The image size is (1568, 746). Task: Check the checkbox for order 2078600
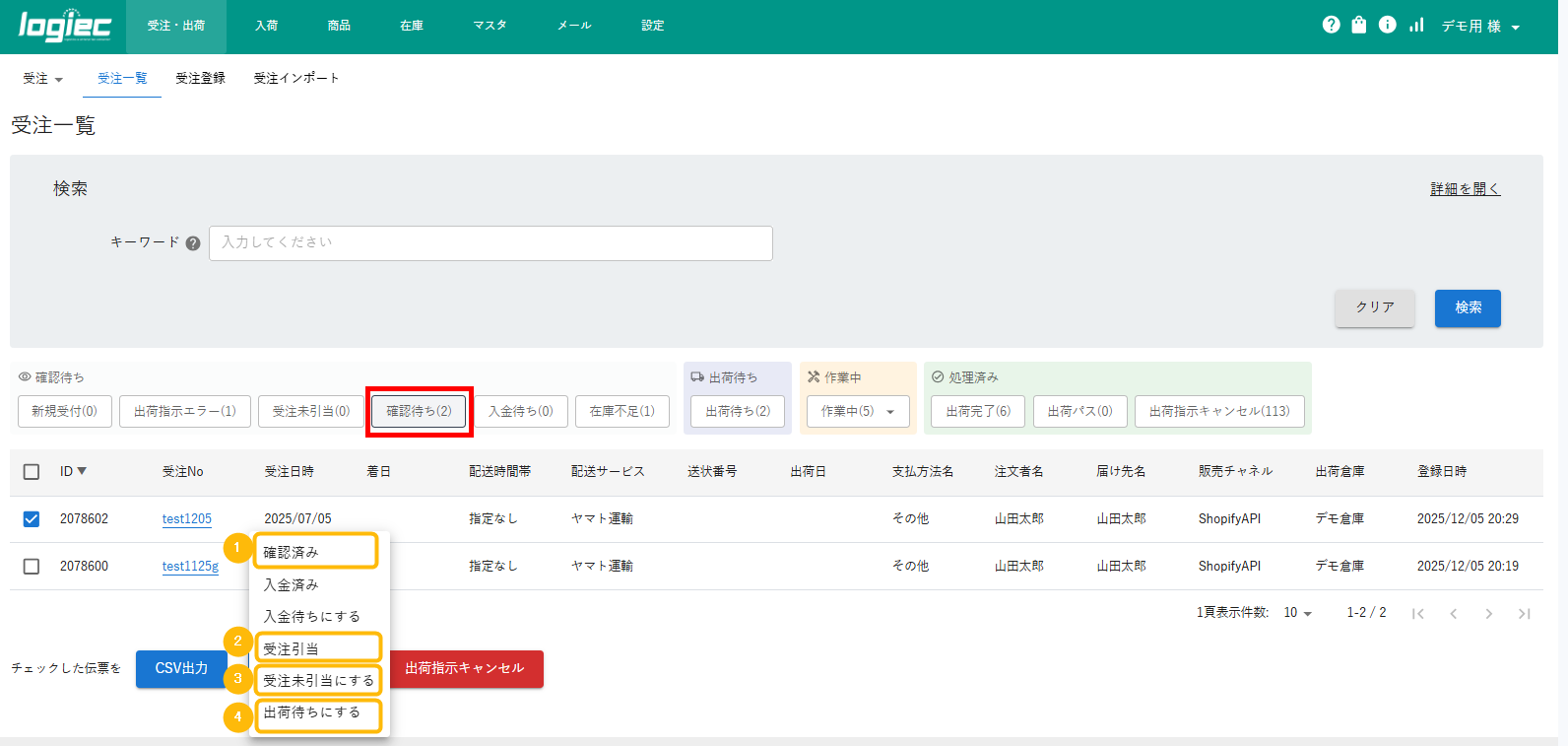pyautogui.click(x=32, y=567)
